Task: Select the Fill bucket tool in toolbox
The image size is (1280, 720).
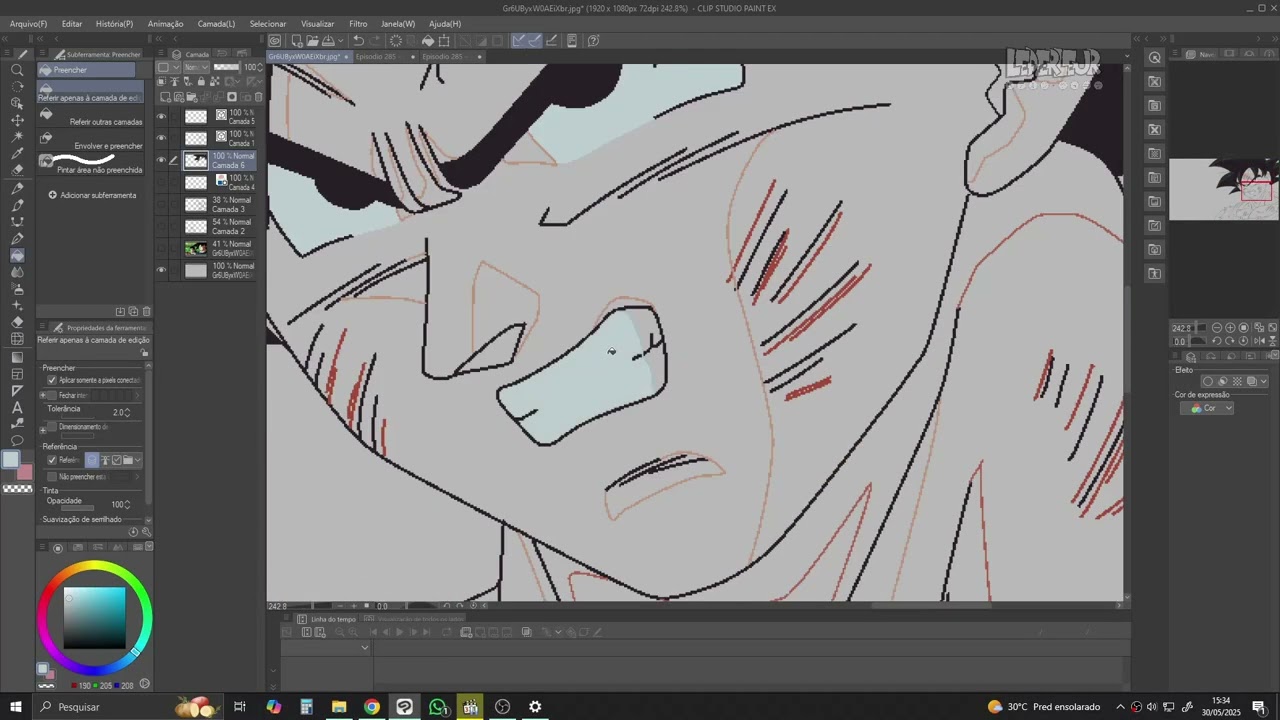Action: coord(17,256)
